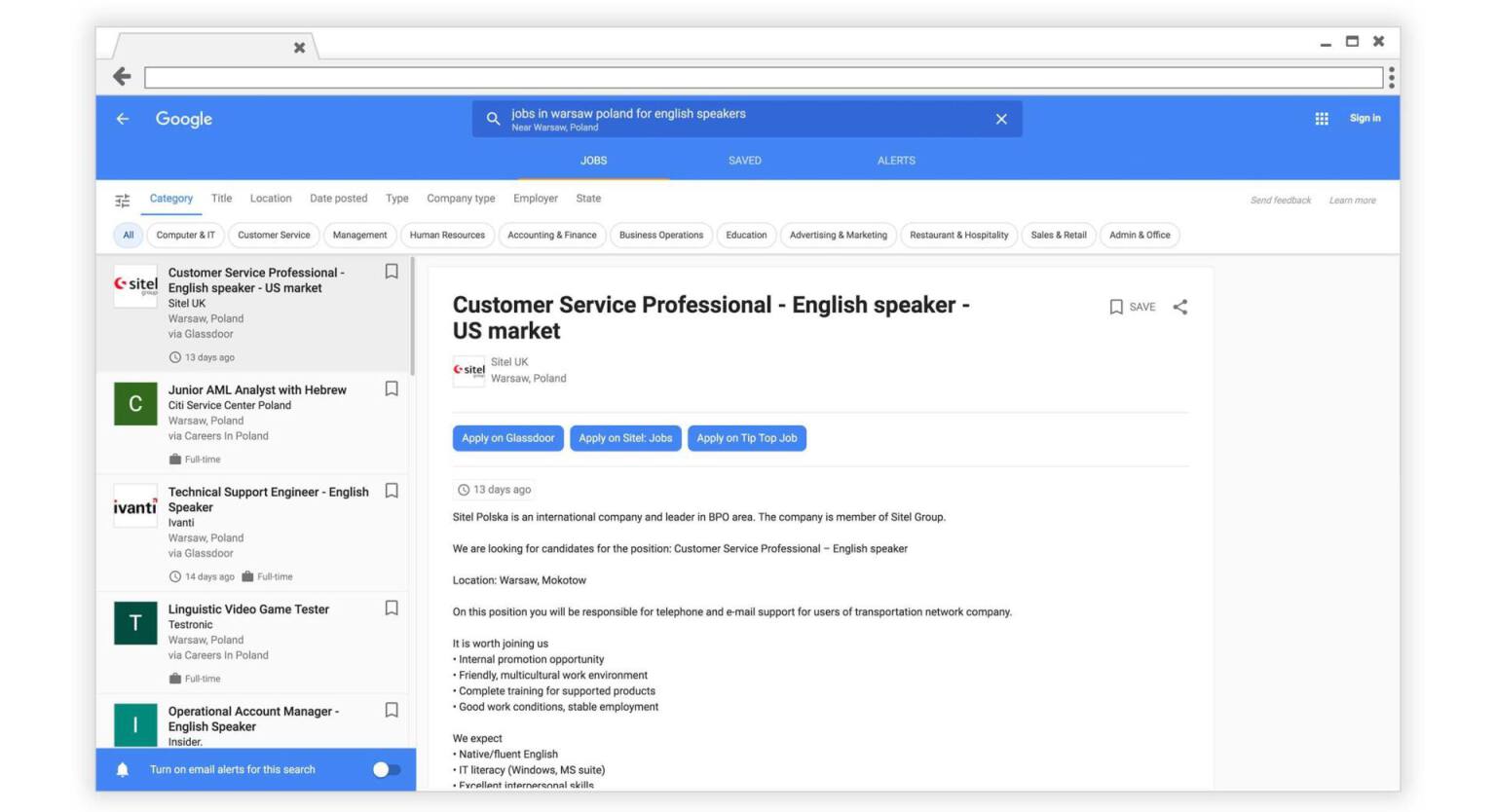
Task: Click Apply on Tip Top Job
Action: [x=747, y=438]
